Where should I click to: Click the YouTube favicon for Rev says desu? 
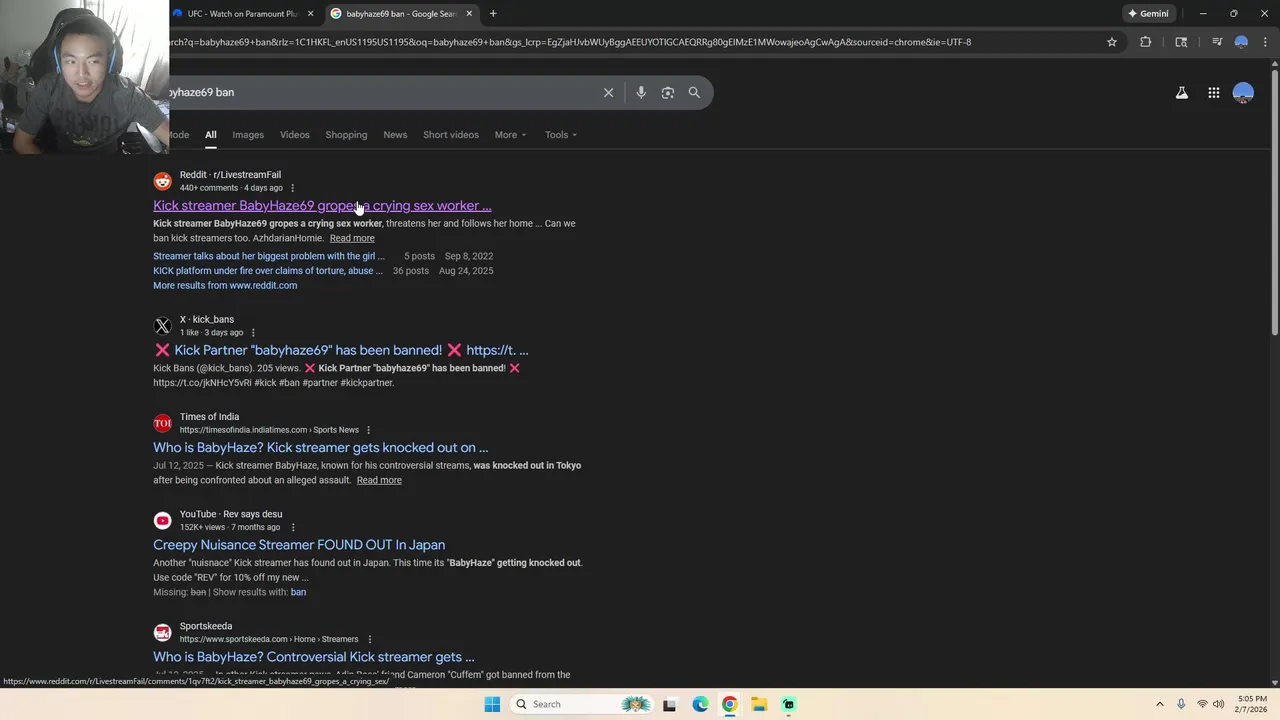click(x=162, y=520)
